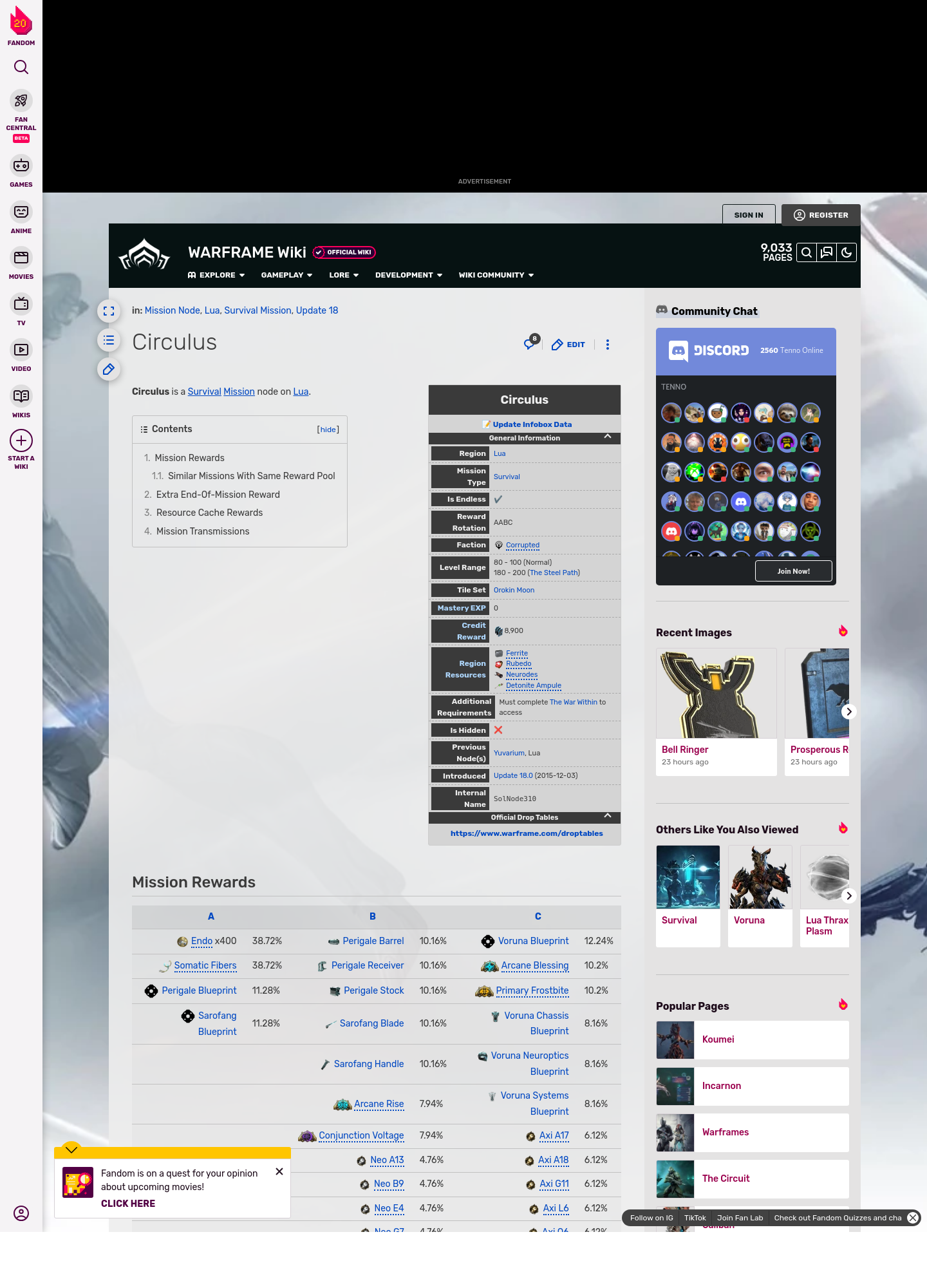Show next Recent Images with arrow
927x1288 pixels.
pyautogui.click(x=849, y=712)
